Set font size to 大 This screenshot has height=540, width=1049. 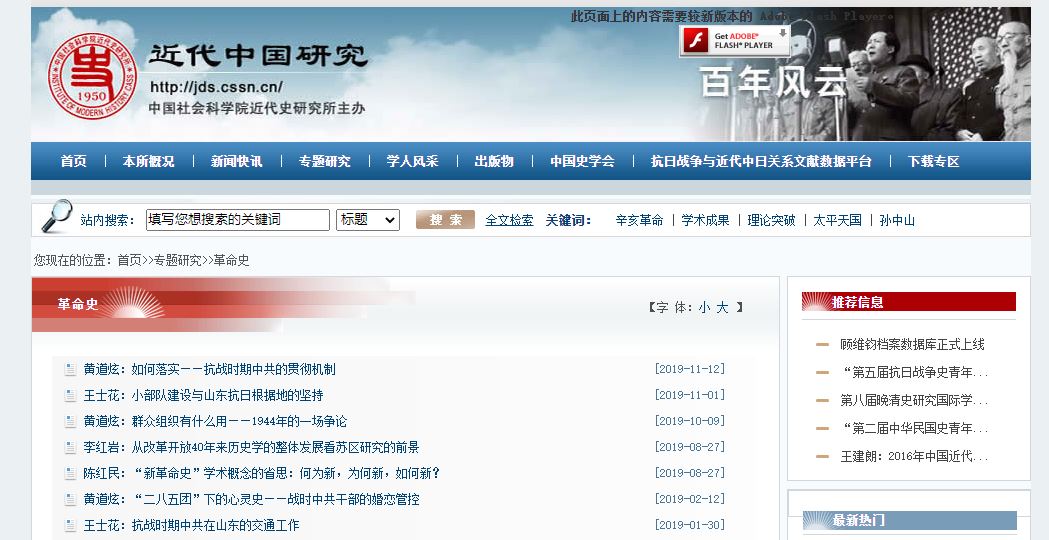722,308
